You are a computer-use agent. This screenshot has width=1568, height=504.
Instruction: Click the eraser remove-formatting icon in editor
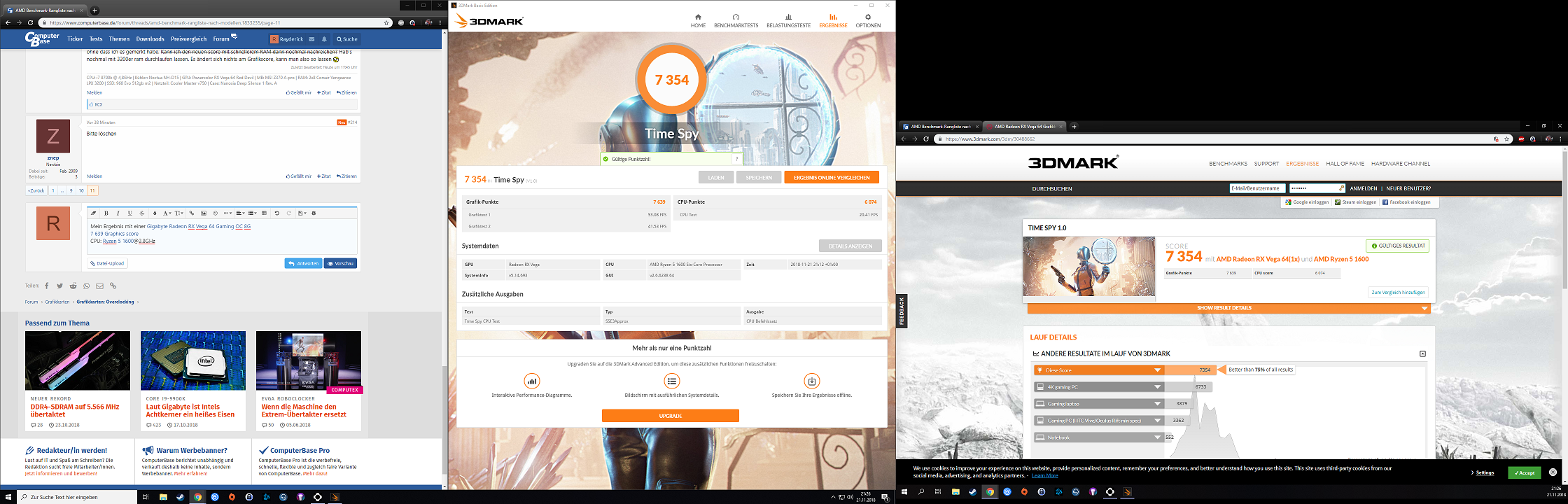pyautogui.click(x=93, y=213)
